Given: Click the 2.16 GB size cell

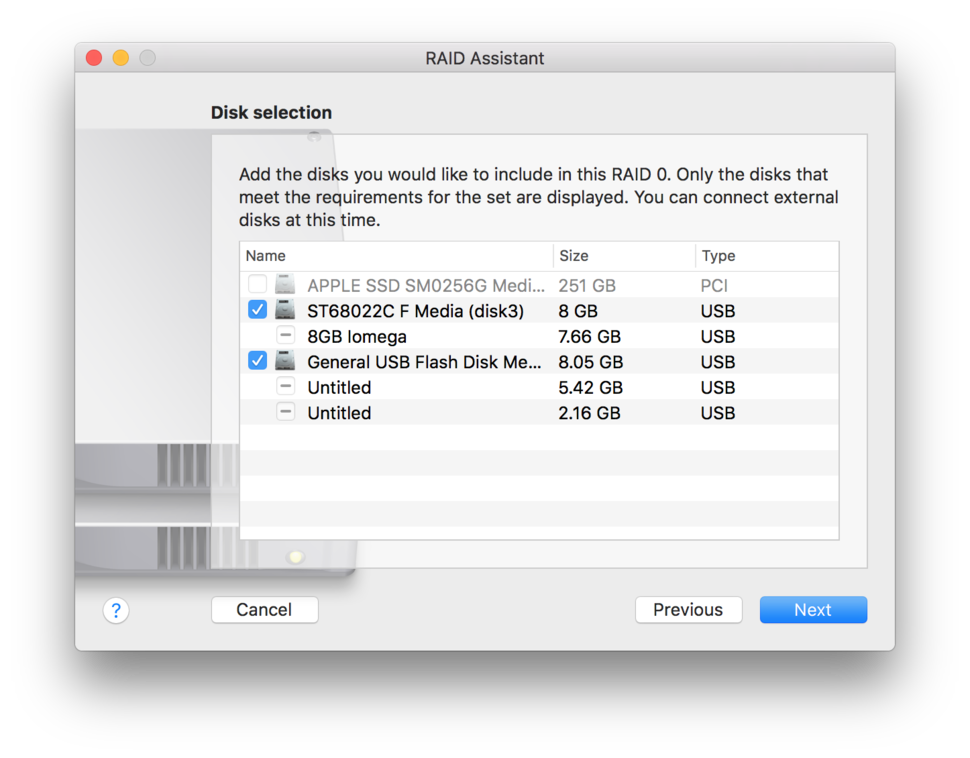Looking at the screenshot, I should [x=590, y=413].
